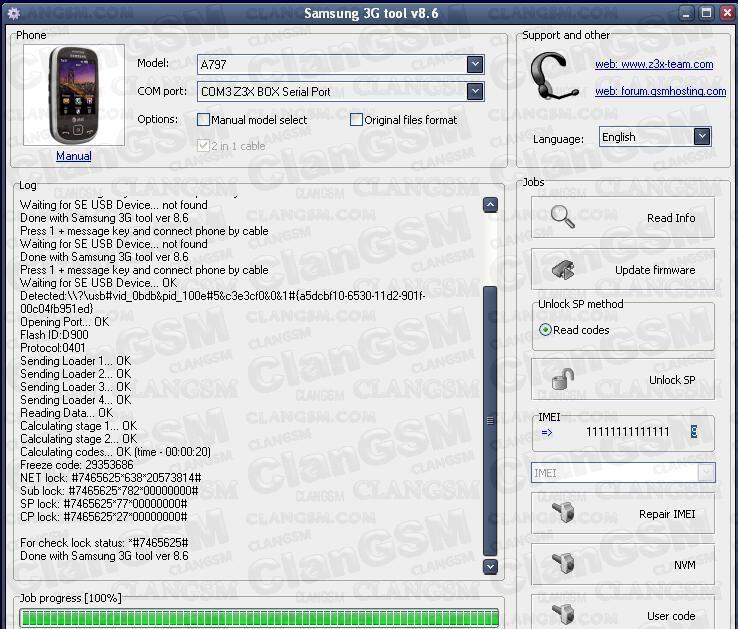Click the Update firmware icon
This screenshot has height=629, width=738.
[563, 270]
